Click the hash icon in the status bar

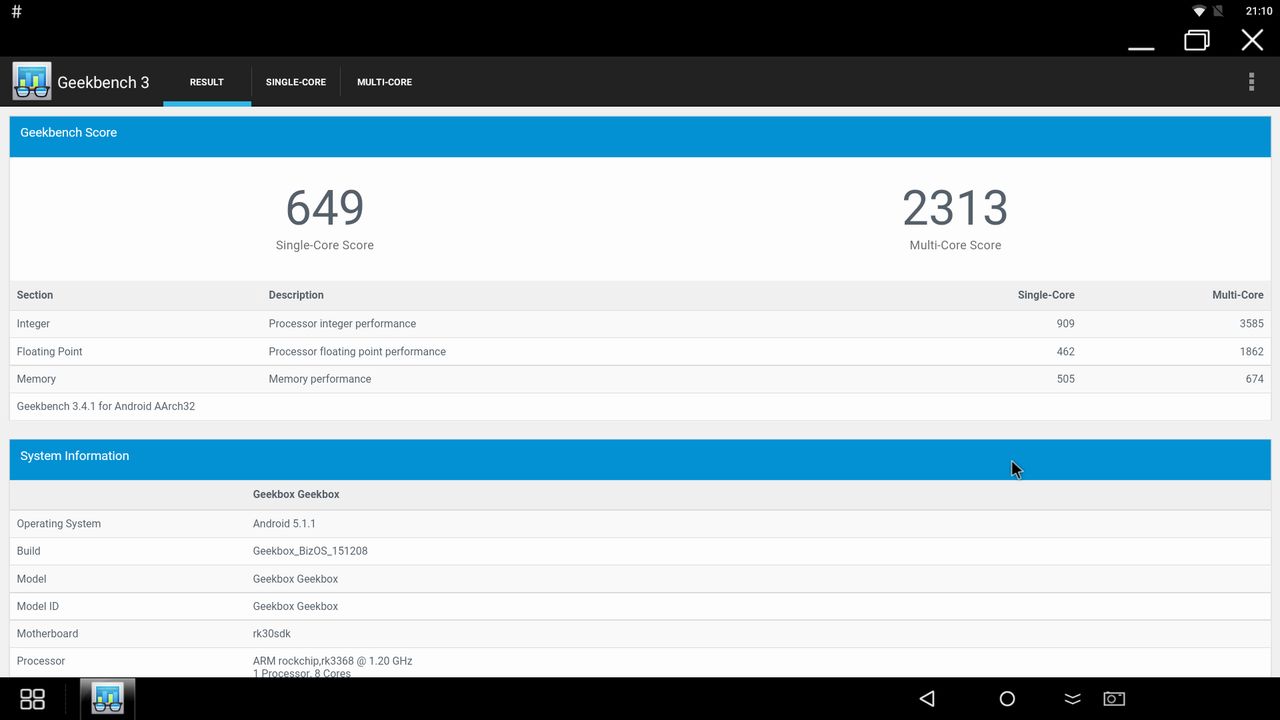coord(16,11)
